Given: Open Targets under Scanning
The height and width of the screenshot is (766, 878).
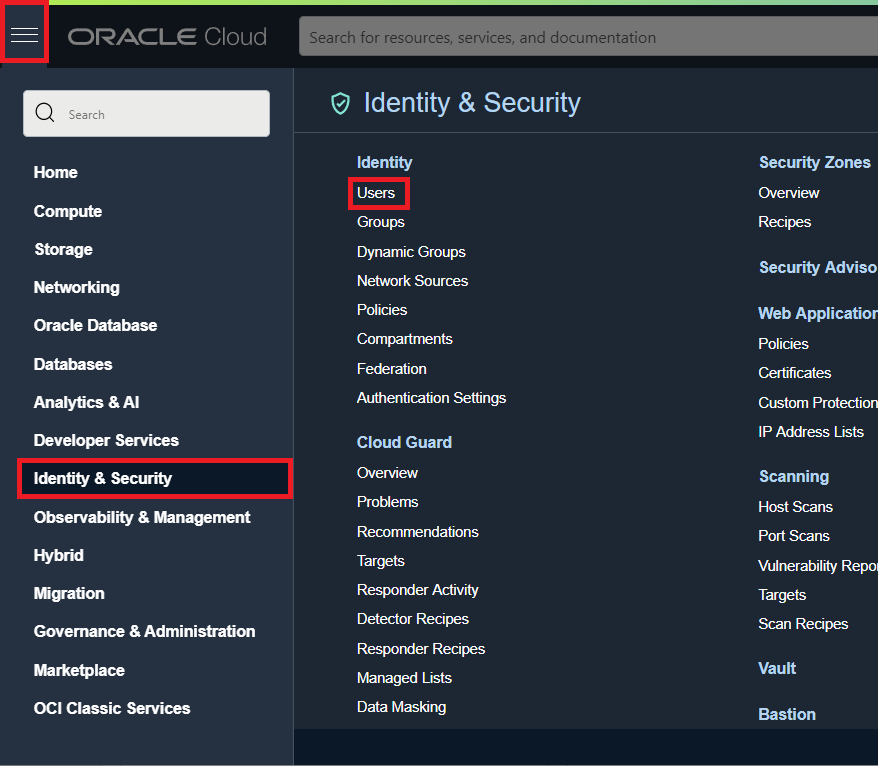Looking at the screenshot, I should tap(782, 595).
